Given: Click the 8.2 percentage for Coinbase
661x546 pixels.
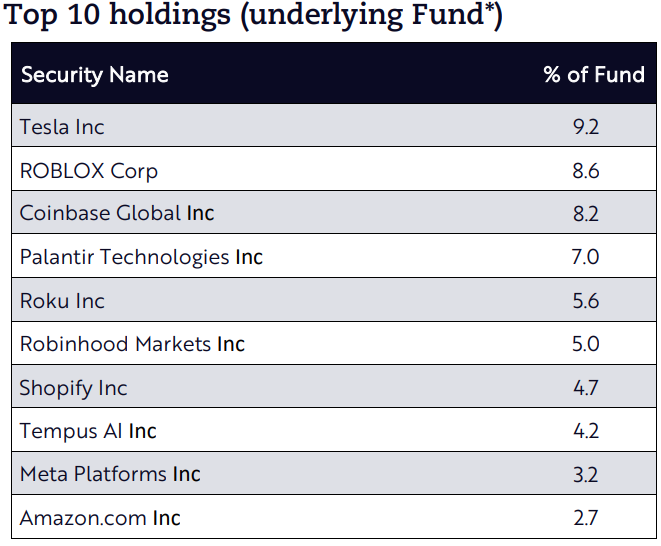Looking at the screenshot, I should point(586,214).
